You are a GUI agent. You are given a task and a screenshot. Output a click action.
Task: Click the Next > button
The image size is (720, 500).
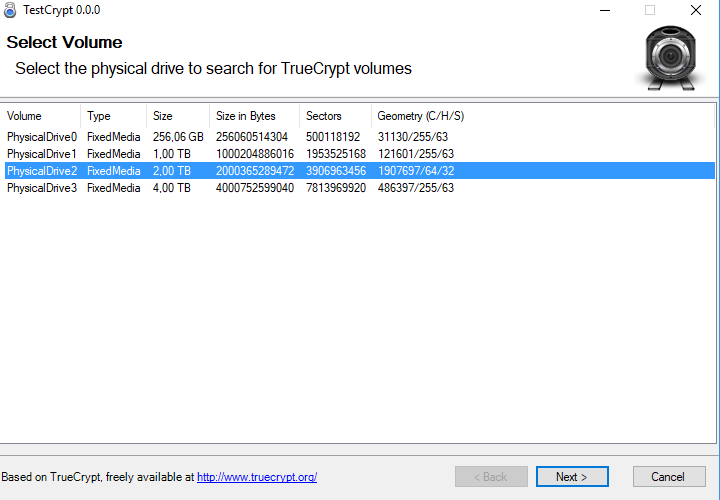(572, 477)
